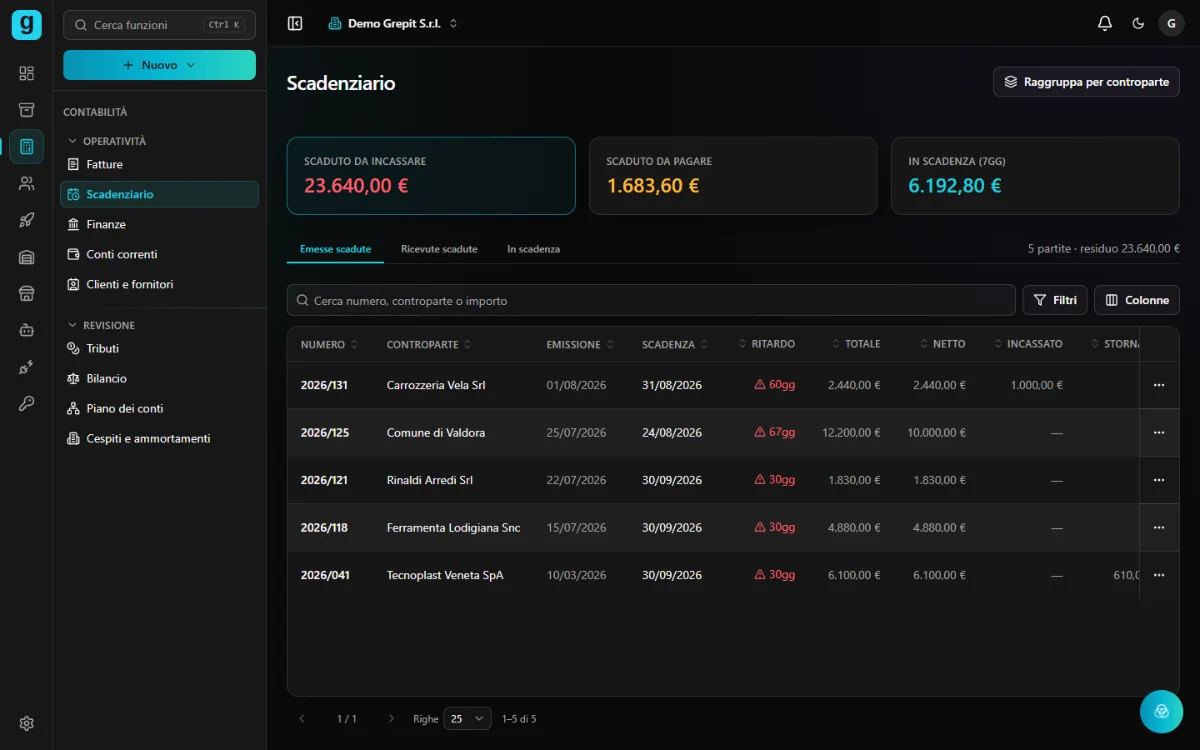
Task: Open the Colonne button
Action: (x=1137, y=300)
